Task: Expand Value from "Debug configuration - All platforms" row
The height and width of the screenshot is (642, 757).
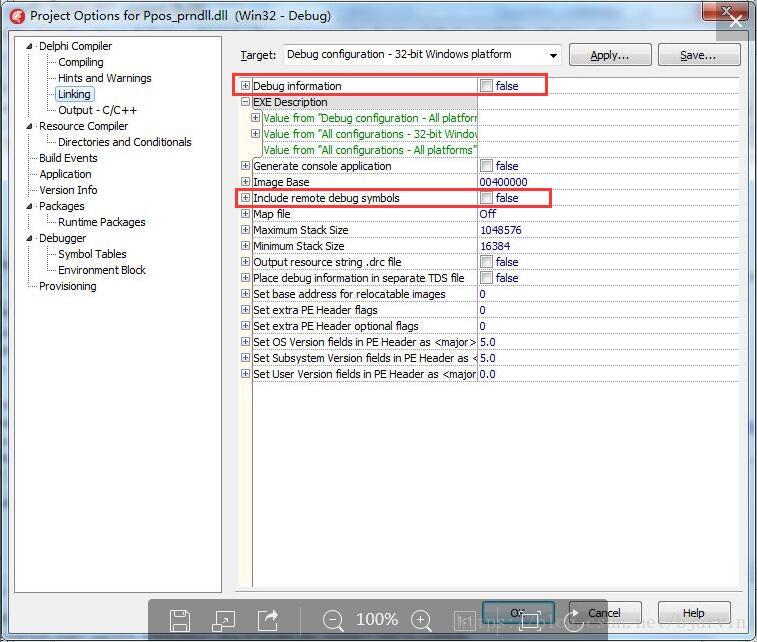Action: point(255,117)
